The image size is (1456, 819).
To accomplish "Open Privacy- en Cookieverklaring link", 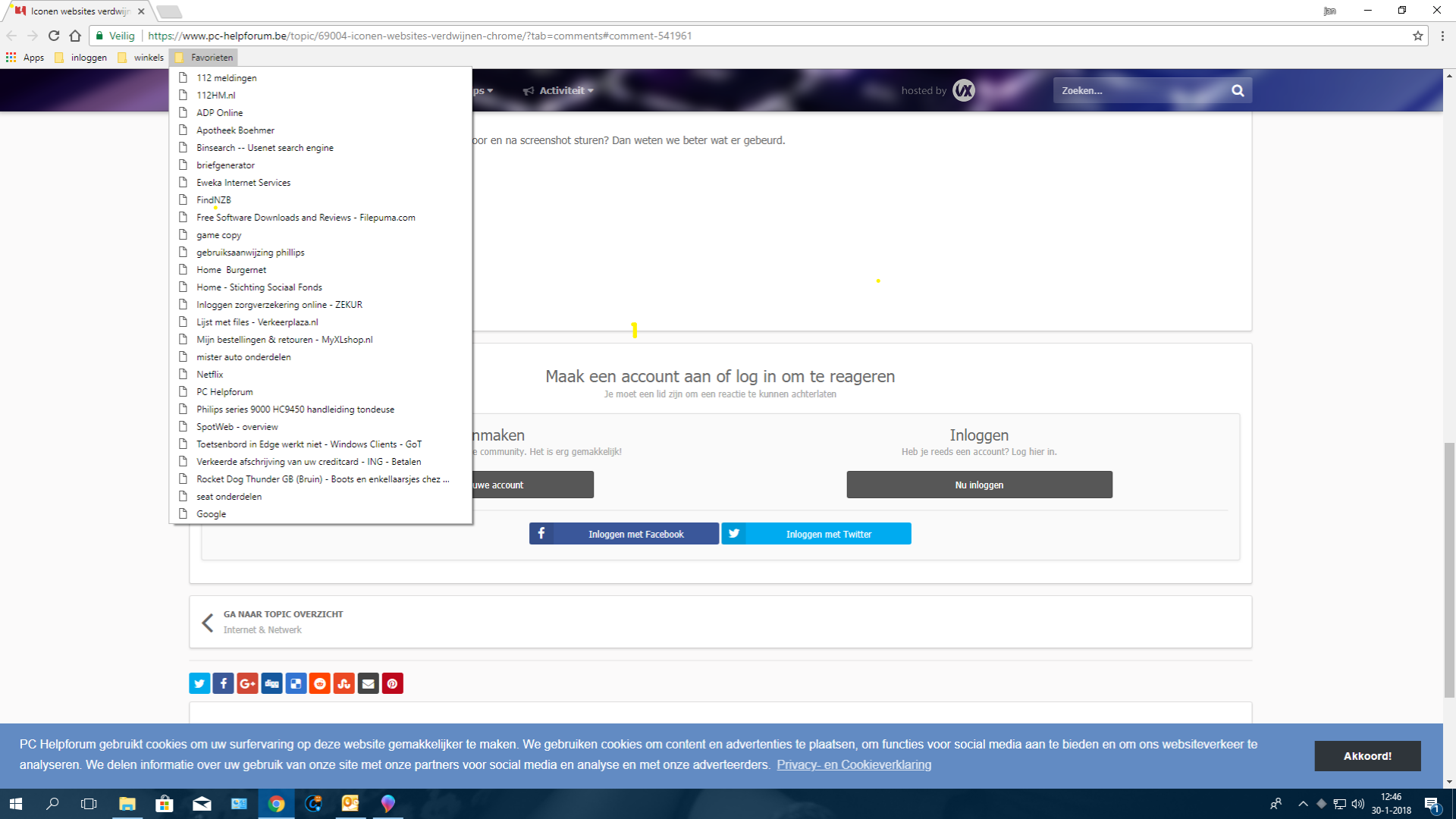I will tap(854, 764).
